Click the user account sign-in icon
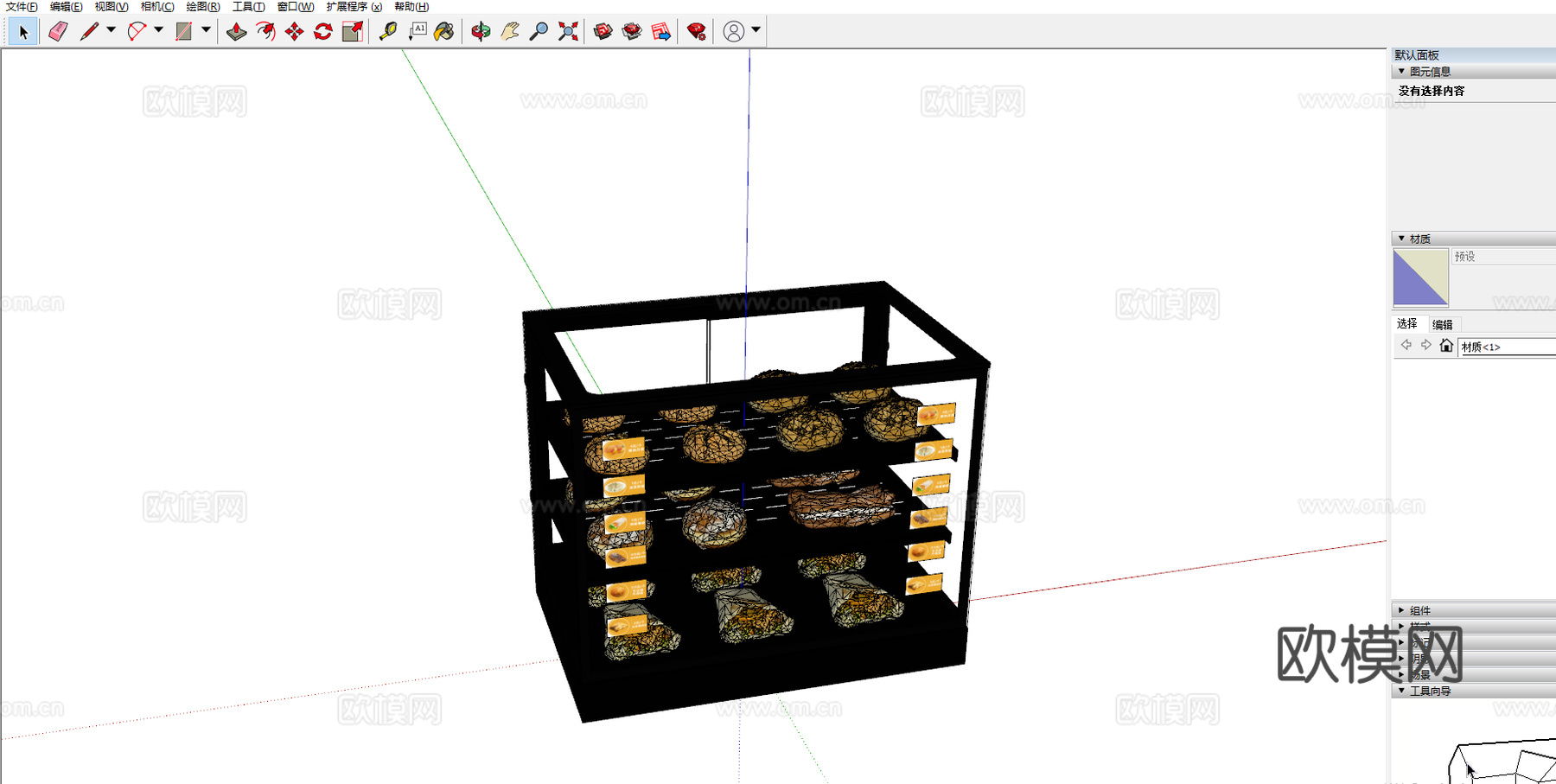 click(x=733, y=32)
